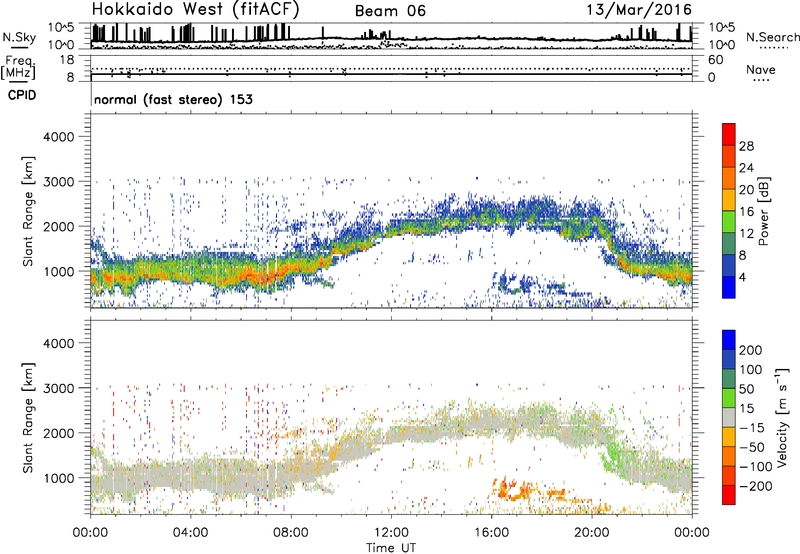Select the 4 label on power colorbar
Image resolution: width=800 pixels, height=554 pixels.
[x=742, y=278]
